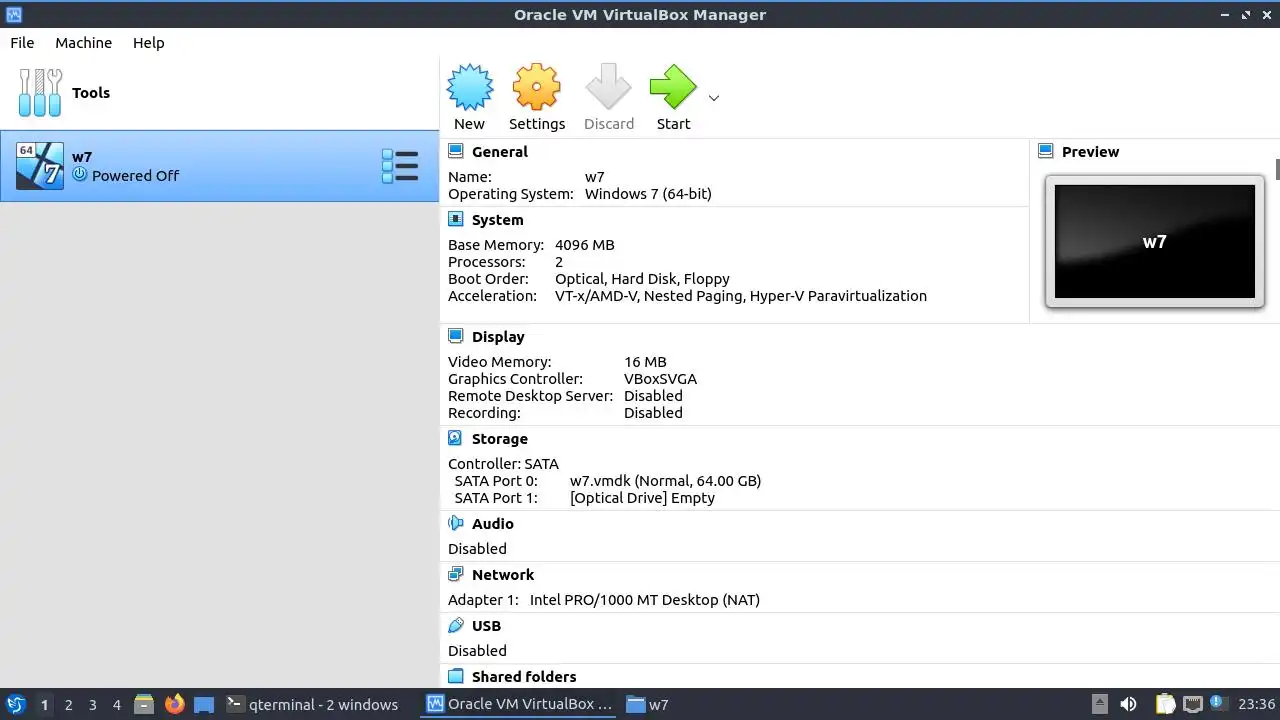Click the Intel PRO/1000 MT Desktop adapter text
1280x720 pixels.
pos(645,600)
